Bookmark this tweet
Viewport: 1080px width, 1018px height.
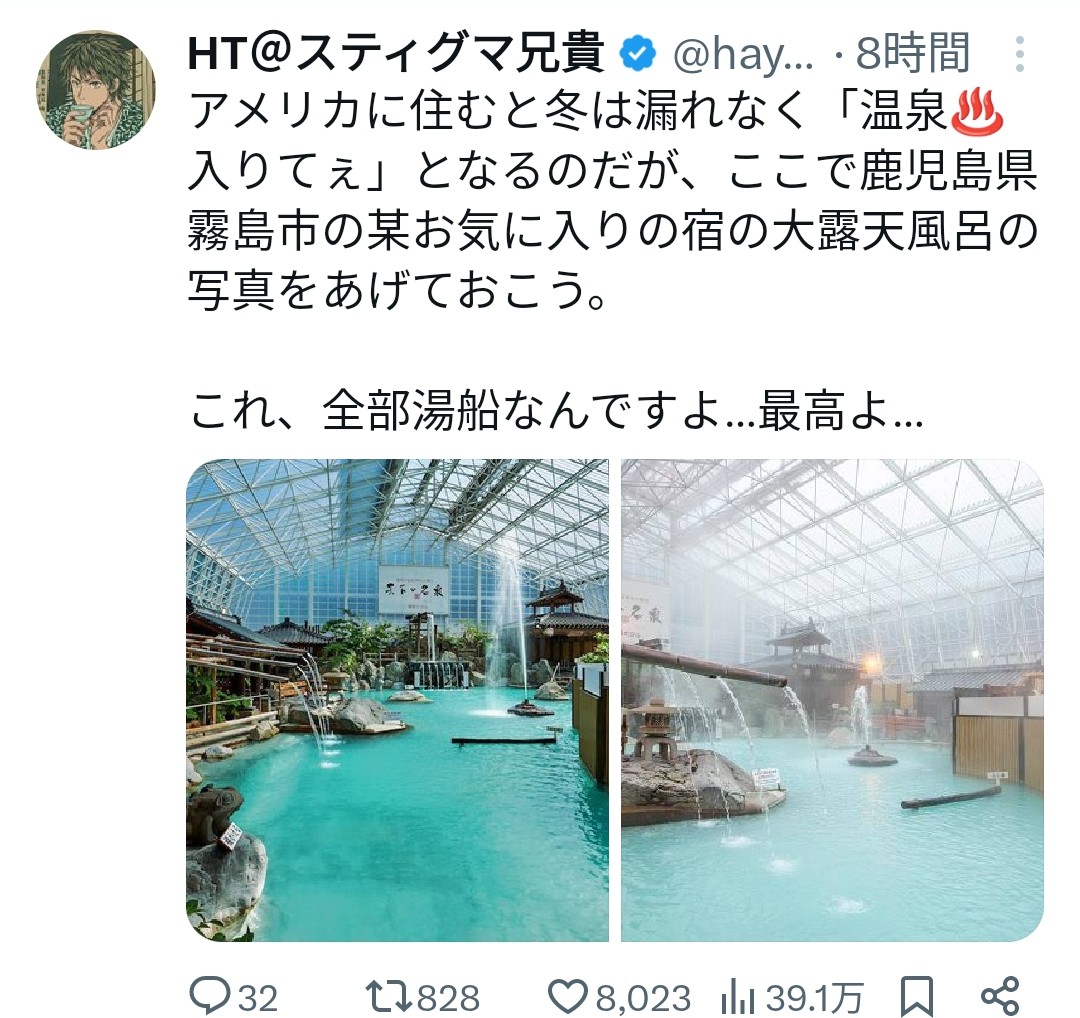[x=917, y=995]
